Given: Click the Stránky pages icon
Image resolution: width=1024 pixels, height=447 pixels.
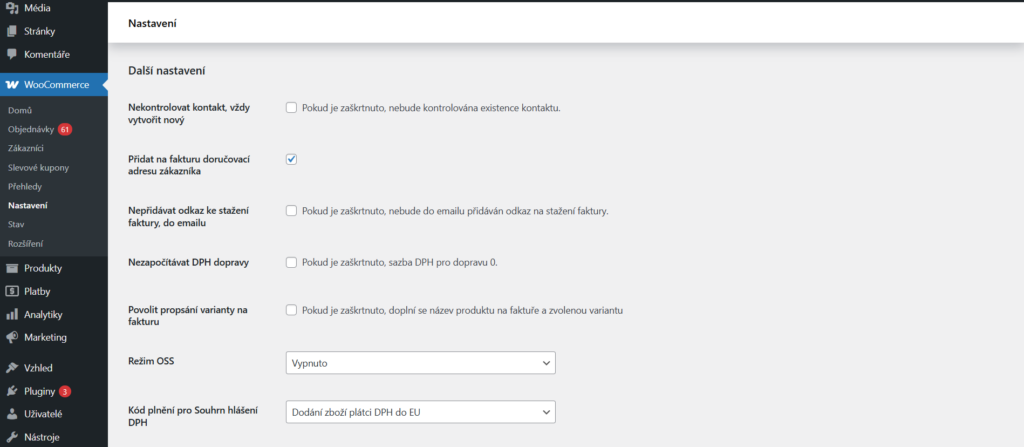Looking at the screenshot, I should (12, 31).
